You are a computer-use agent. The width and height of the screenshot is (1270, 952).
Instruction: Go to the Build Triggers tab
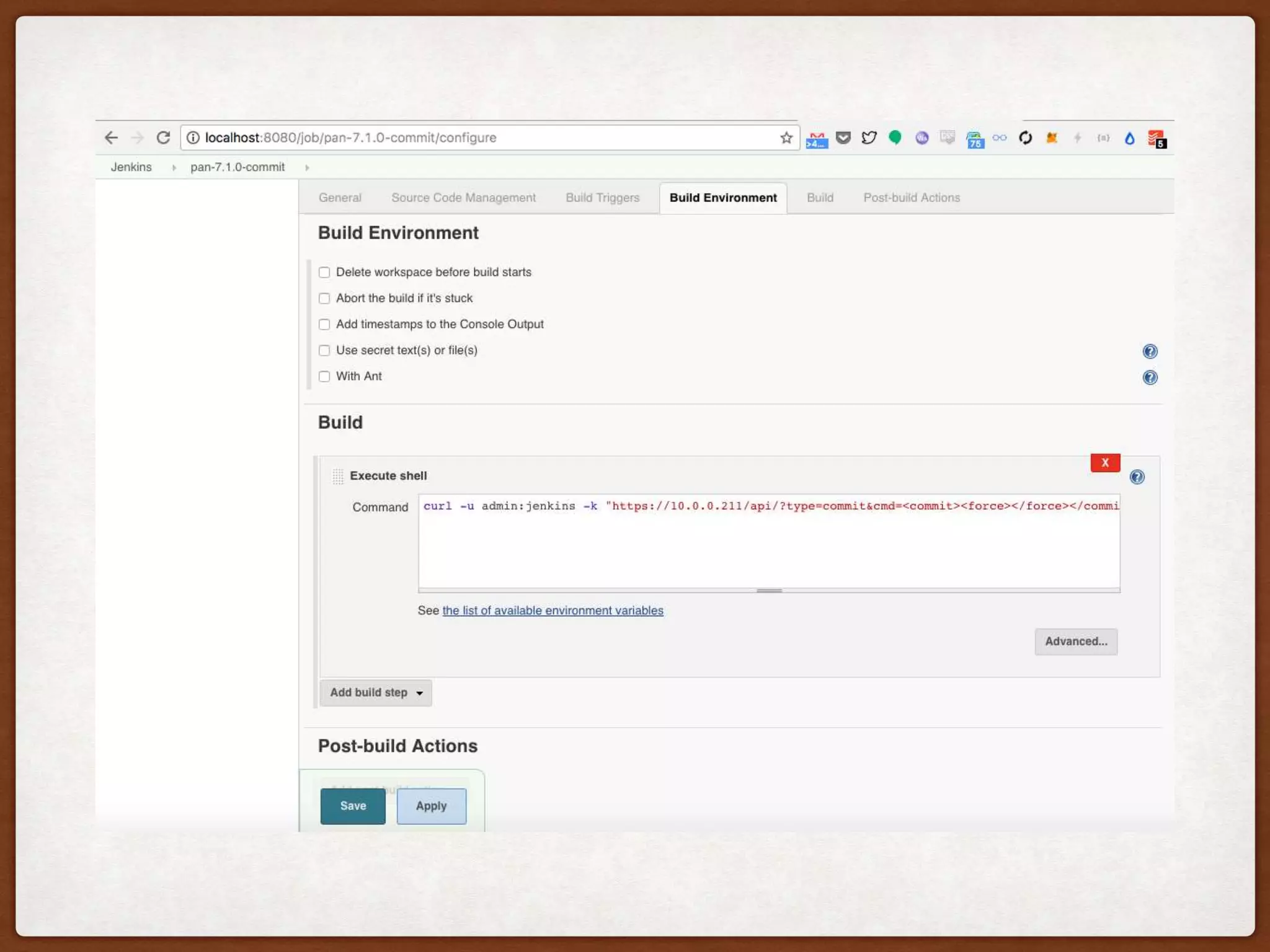pos(602,198)
